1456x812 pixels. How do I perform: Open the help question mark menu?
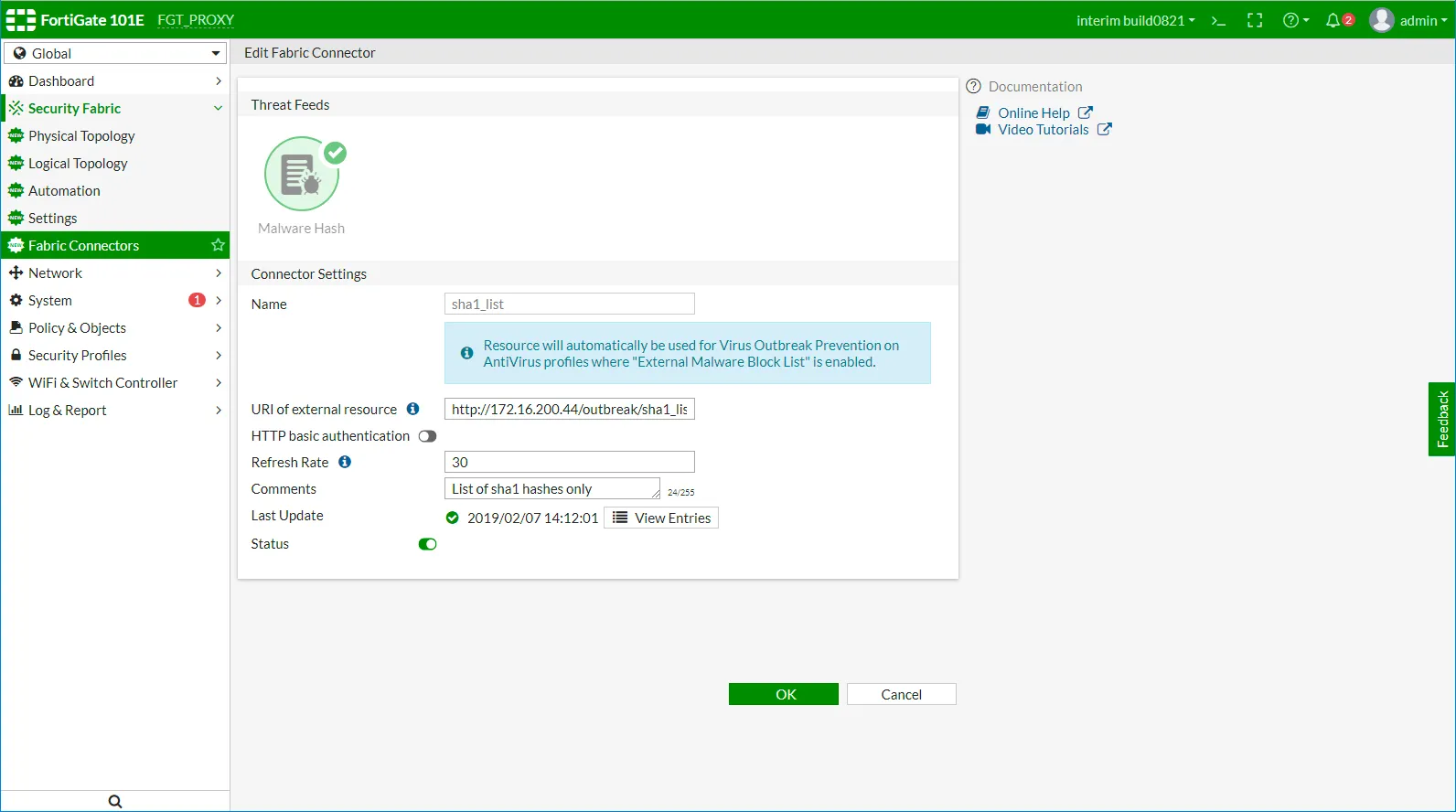pos(1296,20)
